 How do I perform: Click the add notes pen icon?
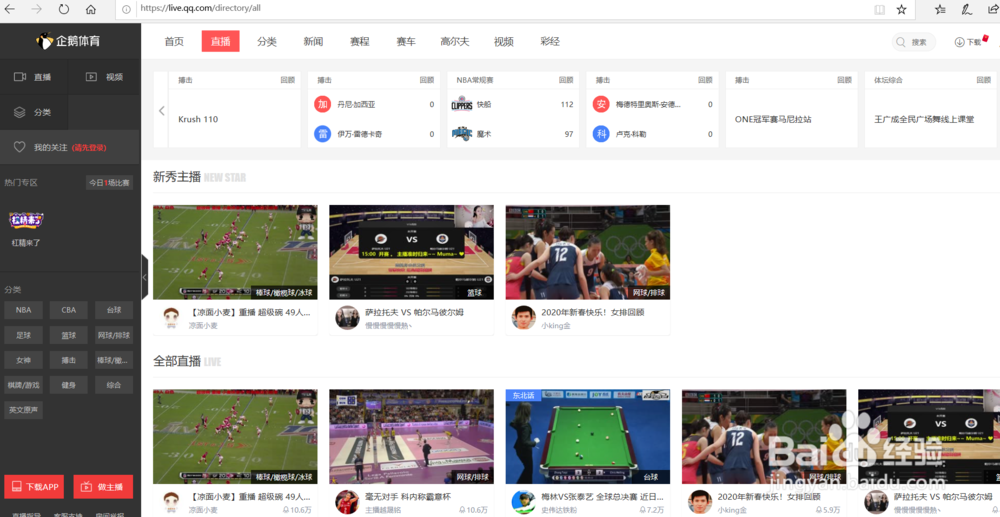point(967,10)
